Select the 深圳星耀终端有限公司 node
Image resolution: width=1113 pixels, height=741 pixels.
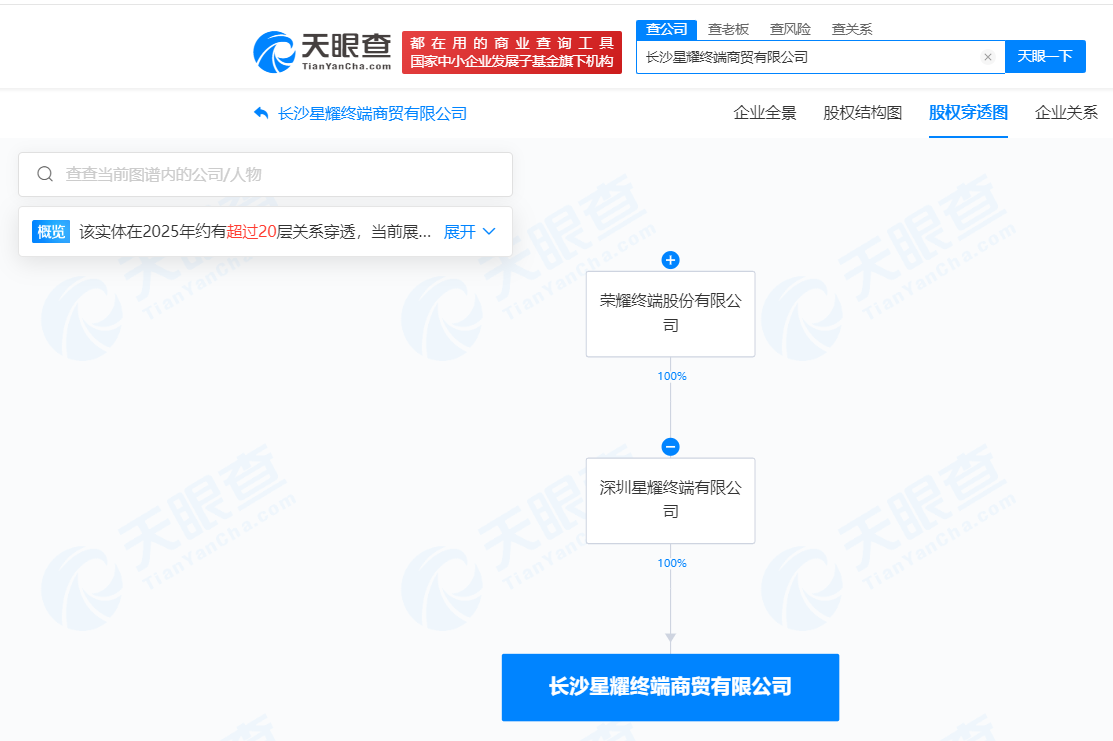(x=670, y=500)
